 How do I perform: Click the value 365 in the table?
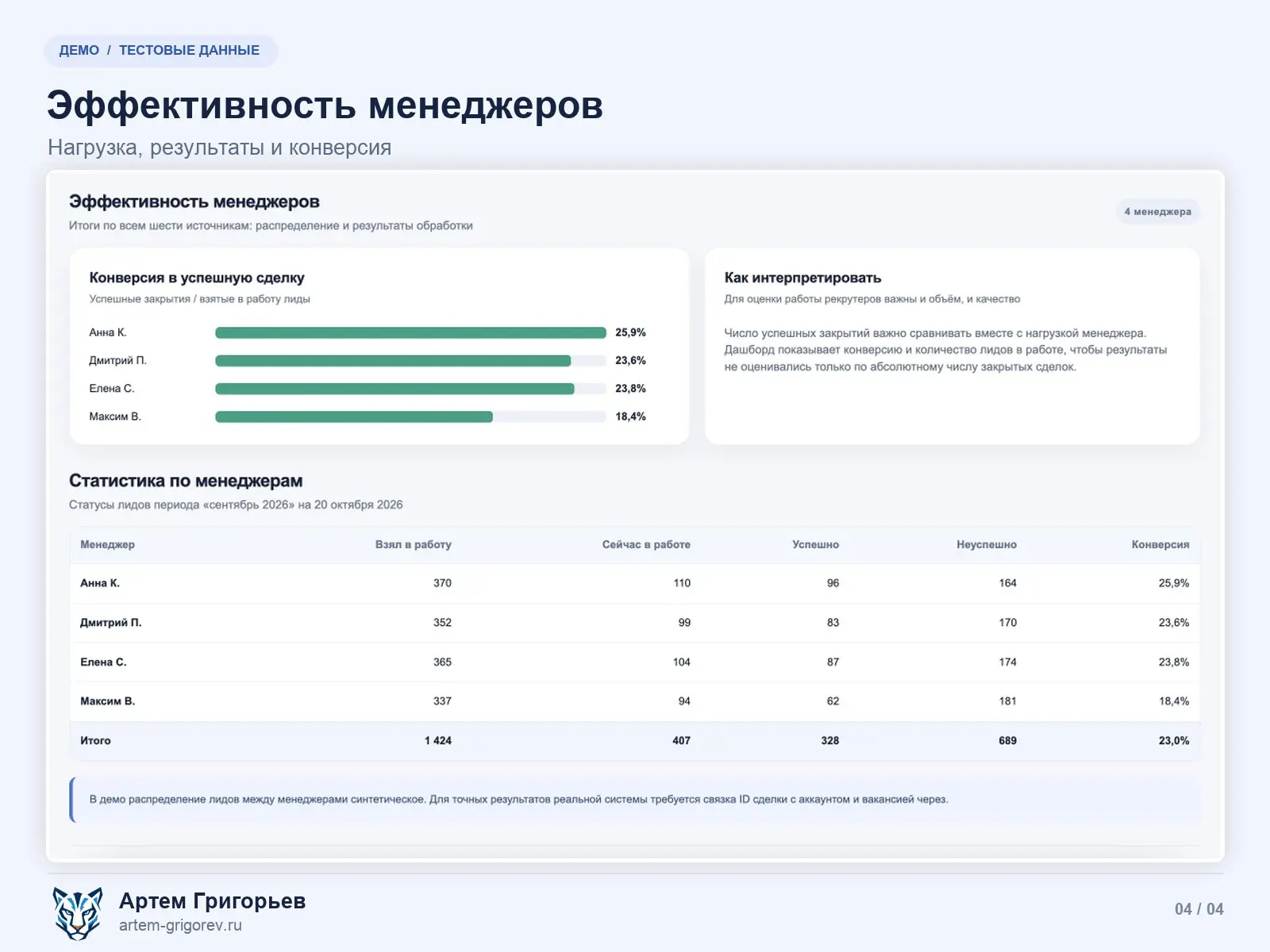tap(442, 662)
